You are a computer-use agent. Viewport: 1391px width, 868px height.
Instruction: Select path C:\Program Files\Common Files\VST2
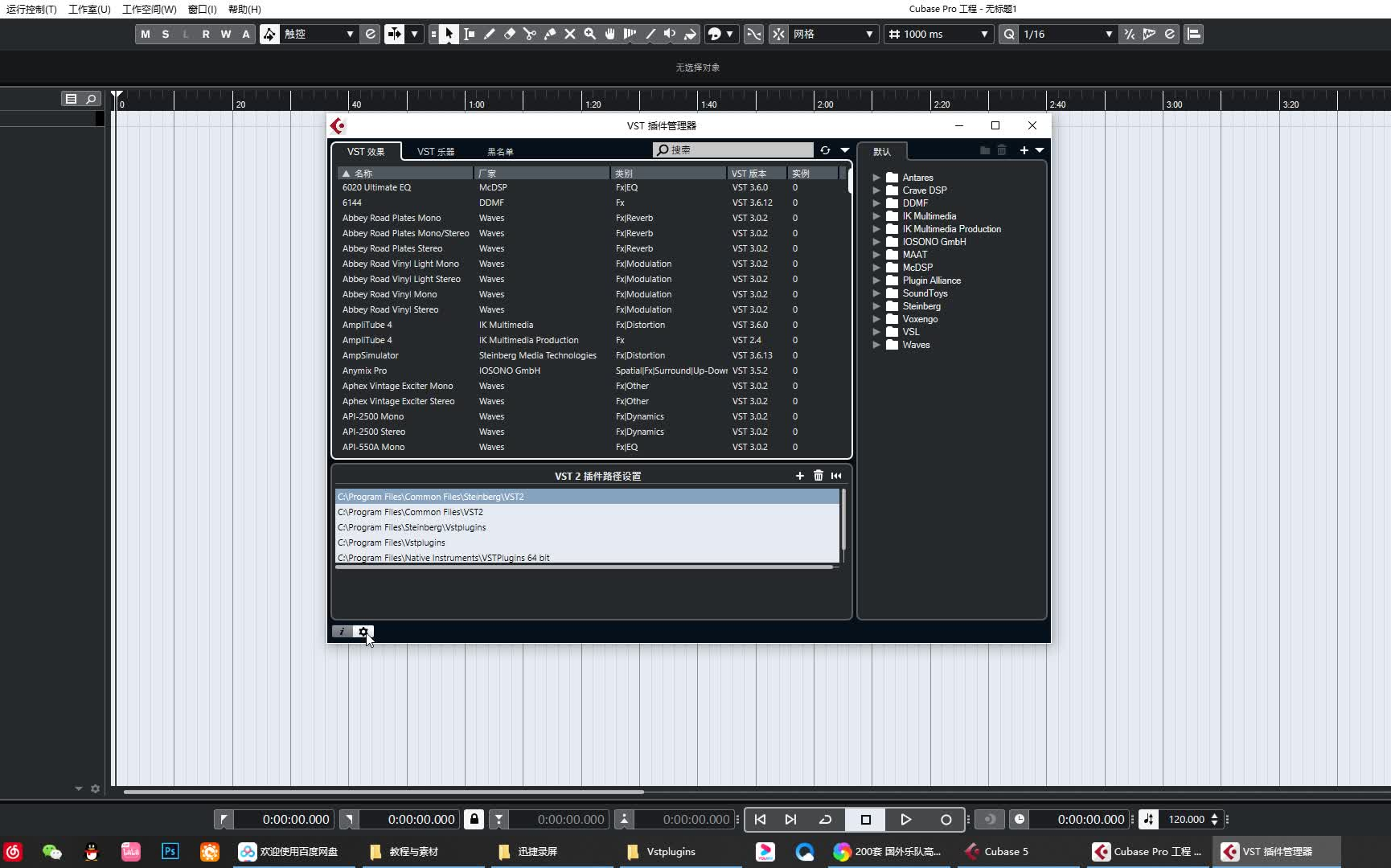(x=587, y=512)
